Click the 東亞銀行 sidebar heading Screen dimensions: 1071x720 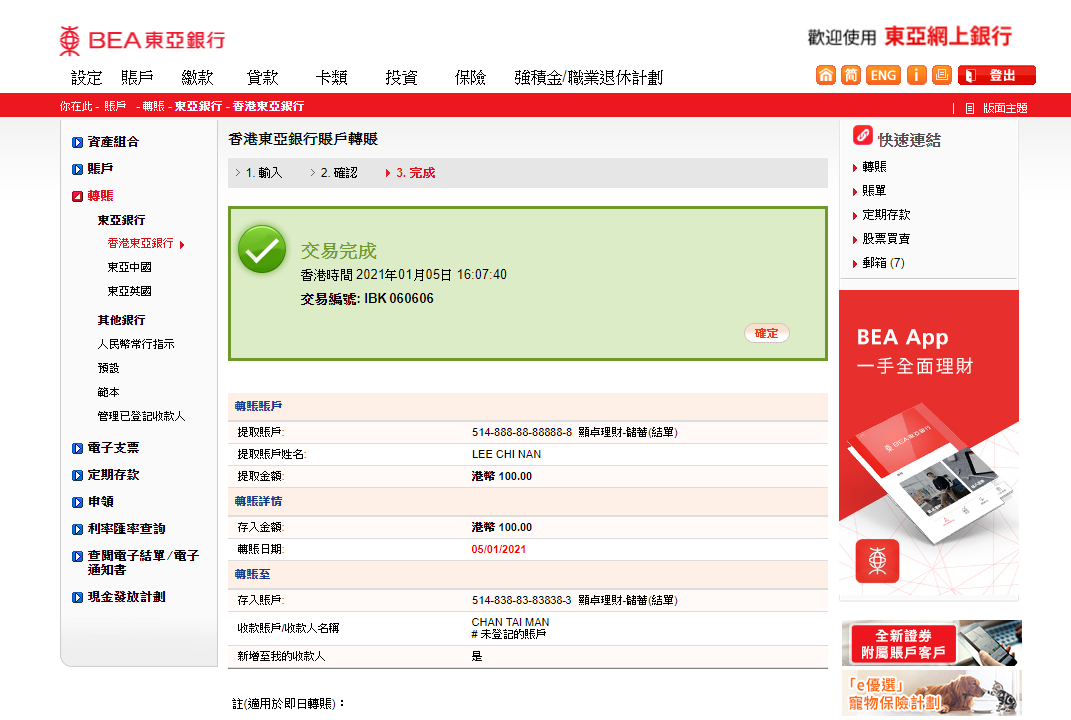click(121, 220)
